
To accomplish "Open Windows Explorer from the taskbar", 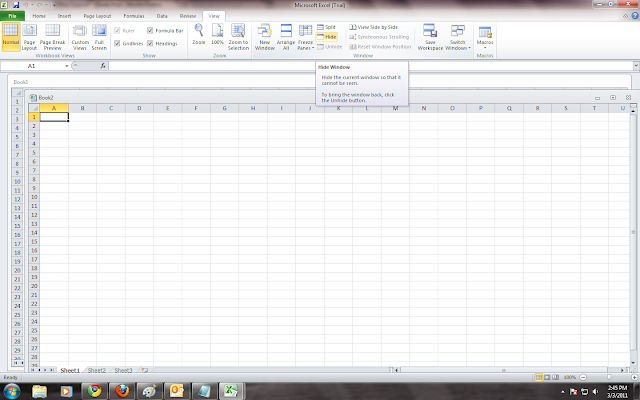I will 40,391.
